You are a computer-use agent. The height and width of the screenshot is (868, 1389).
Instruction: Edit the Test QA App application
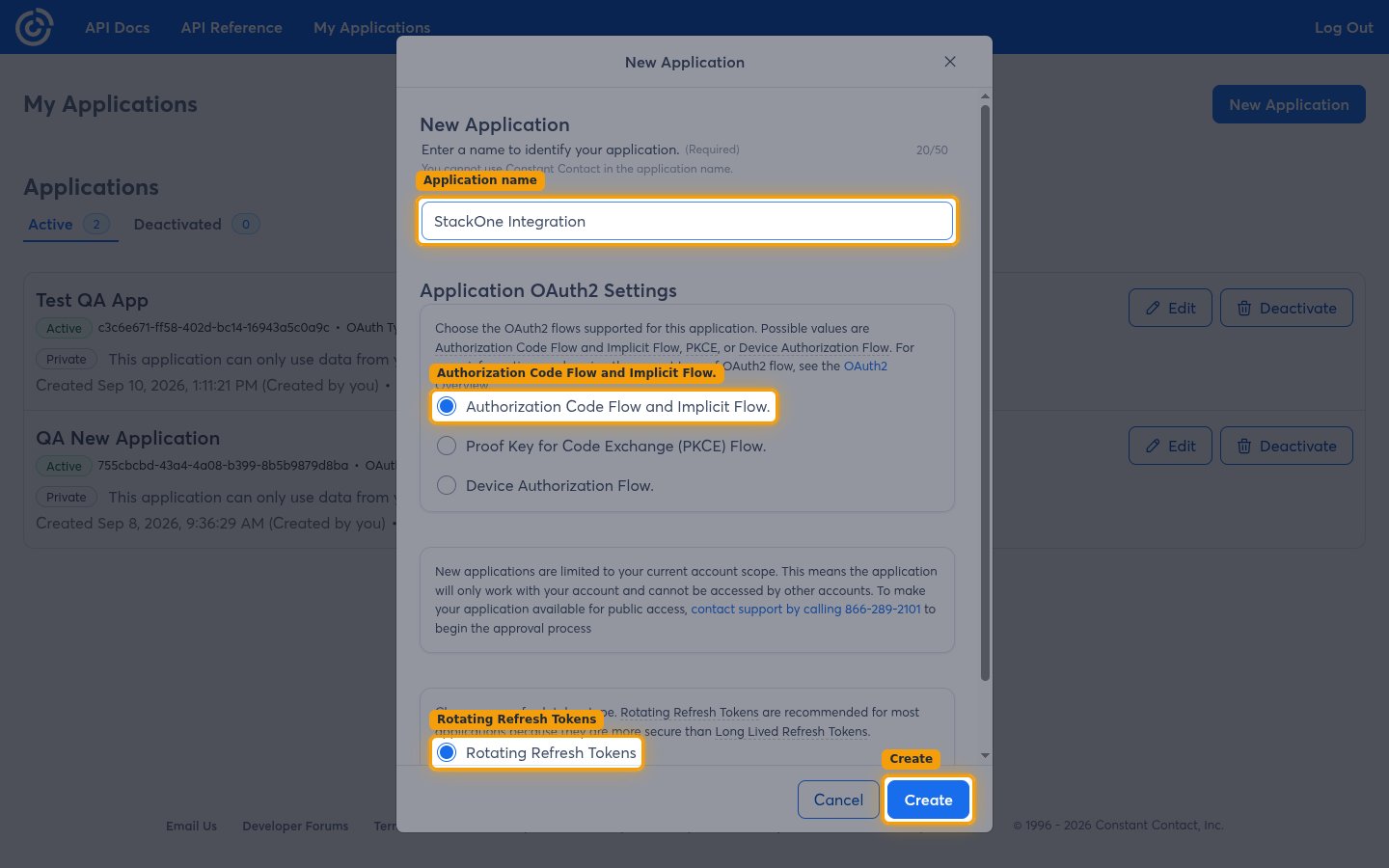(x=1170, y=308)
